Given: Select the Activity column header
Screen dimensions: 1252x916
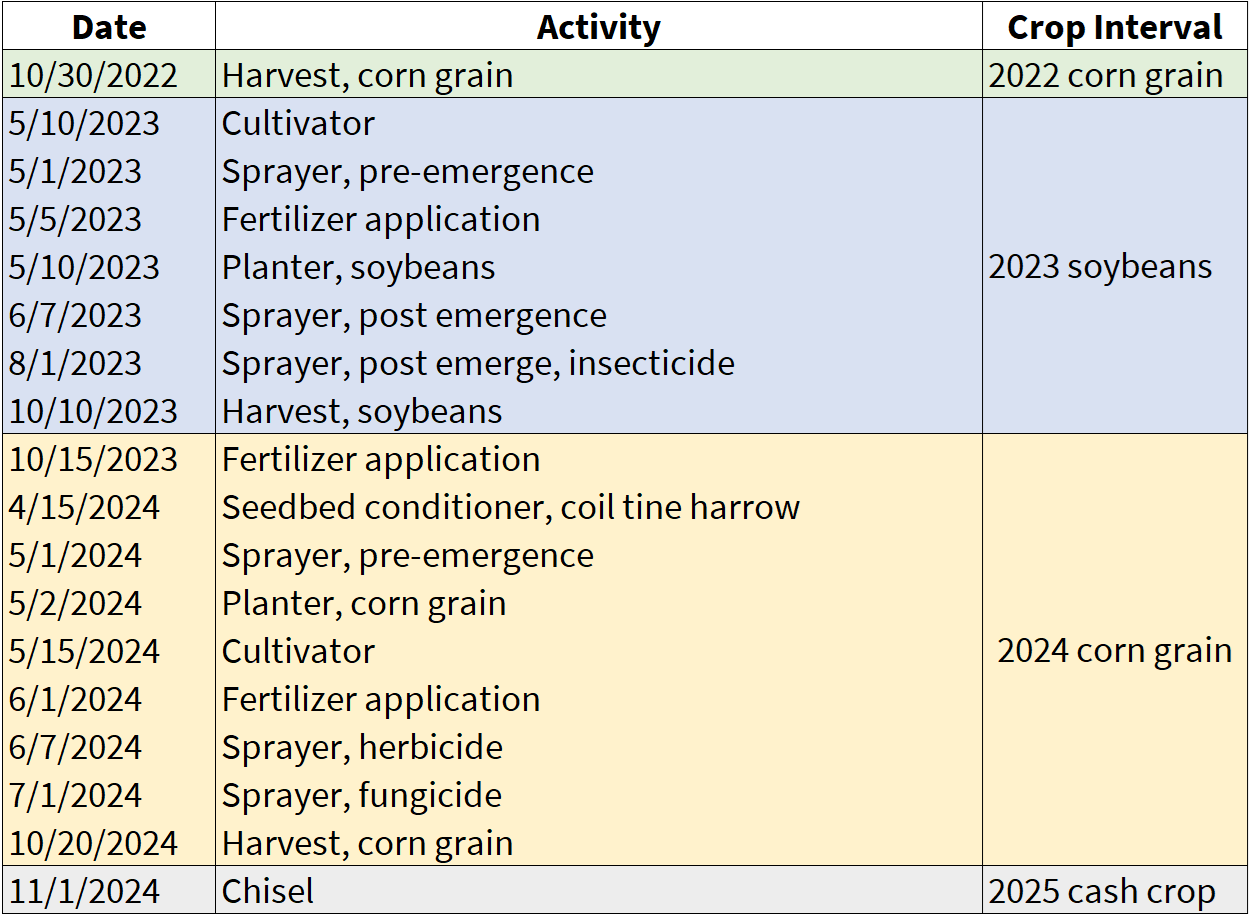Looking at the screenshot, I should 598,27.
